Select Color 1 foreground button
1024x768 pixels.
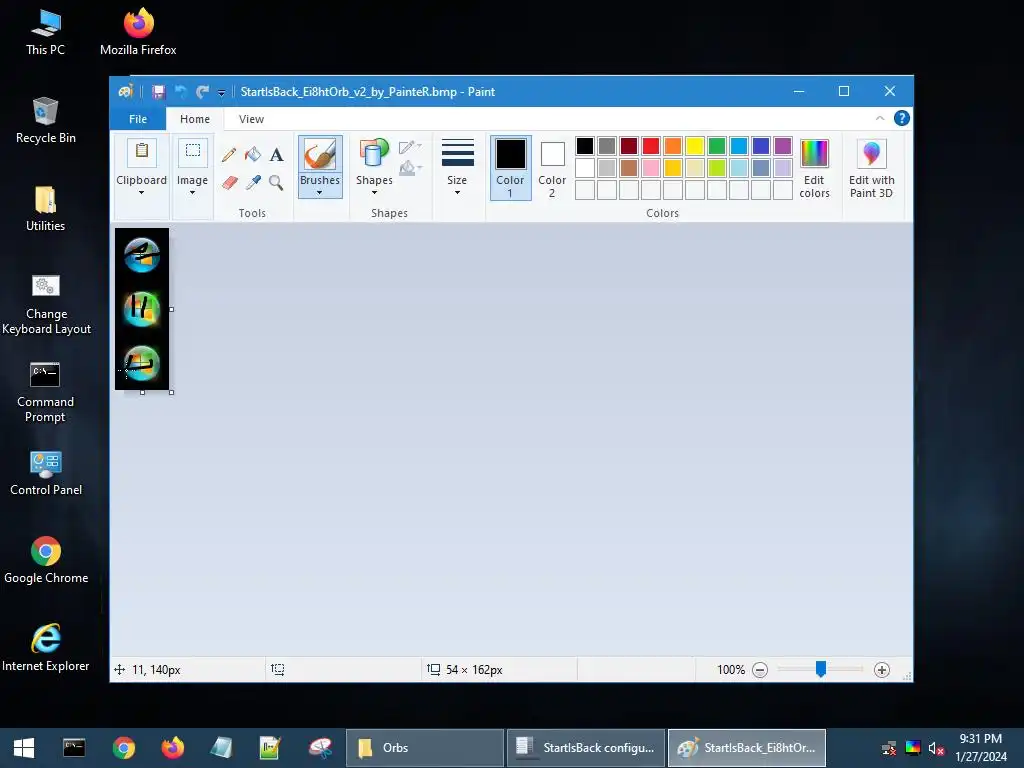tap(510, 168)
